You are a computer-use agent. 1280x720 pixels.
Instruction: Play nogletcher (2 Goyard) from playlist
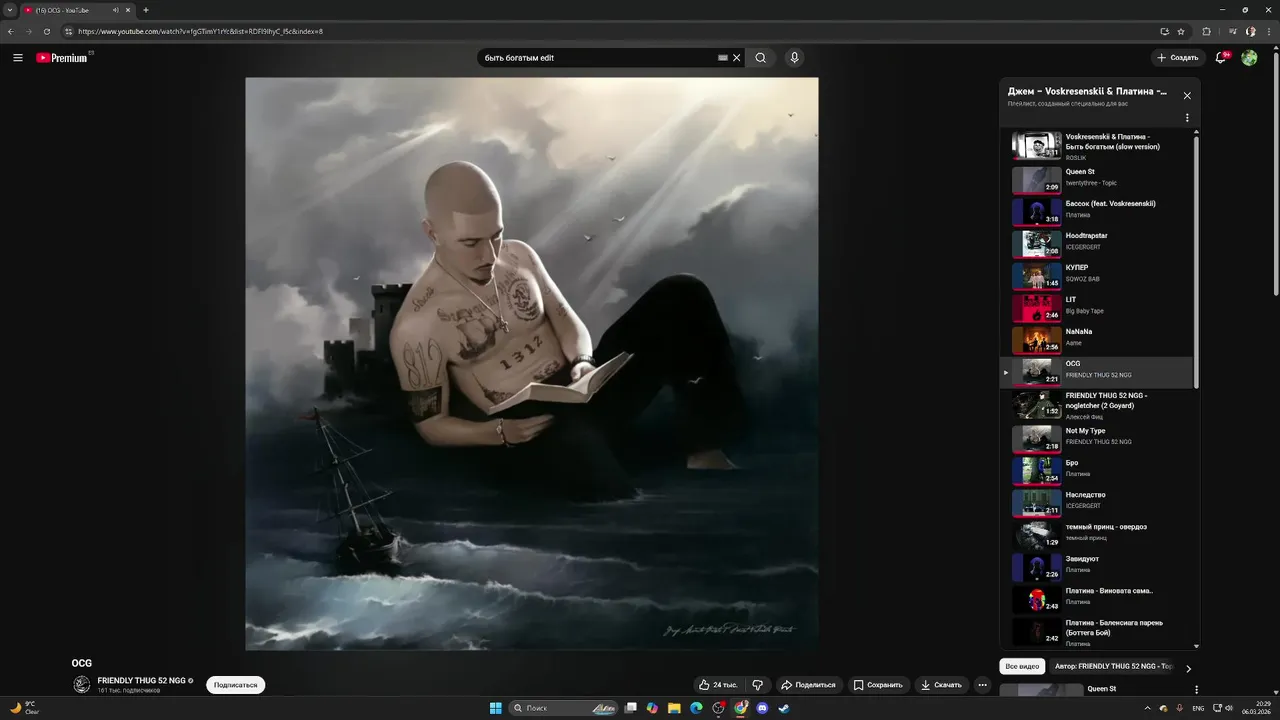(1097, 405)
